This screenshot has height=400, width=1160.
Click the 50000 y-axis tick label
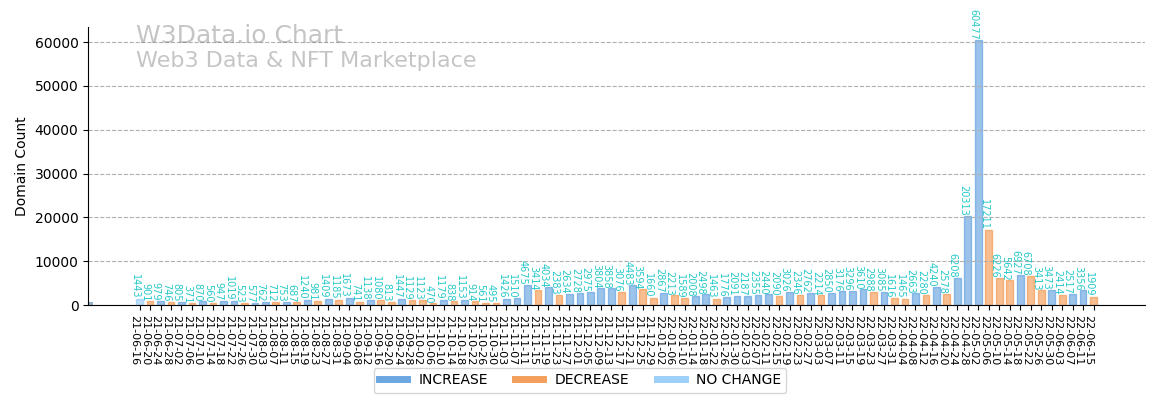54,87
